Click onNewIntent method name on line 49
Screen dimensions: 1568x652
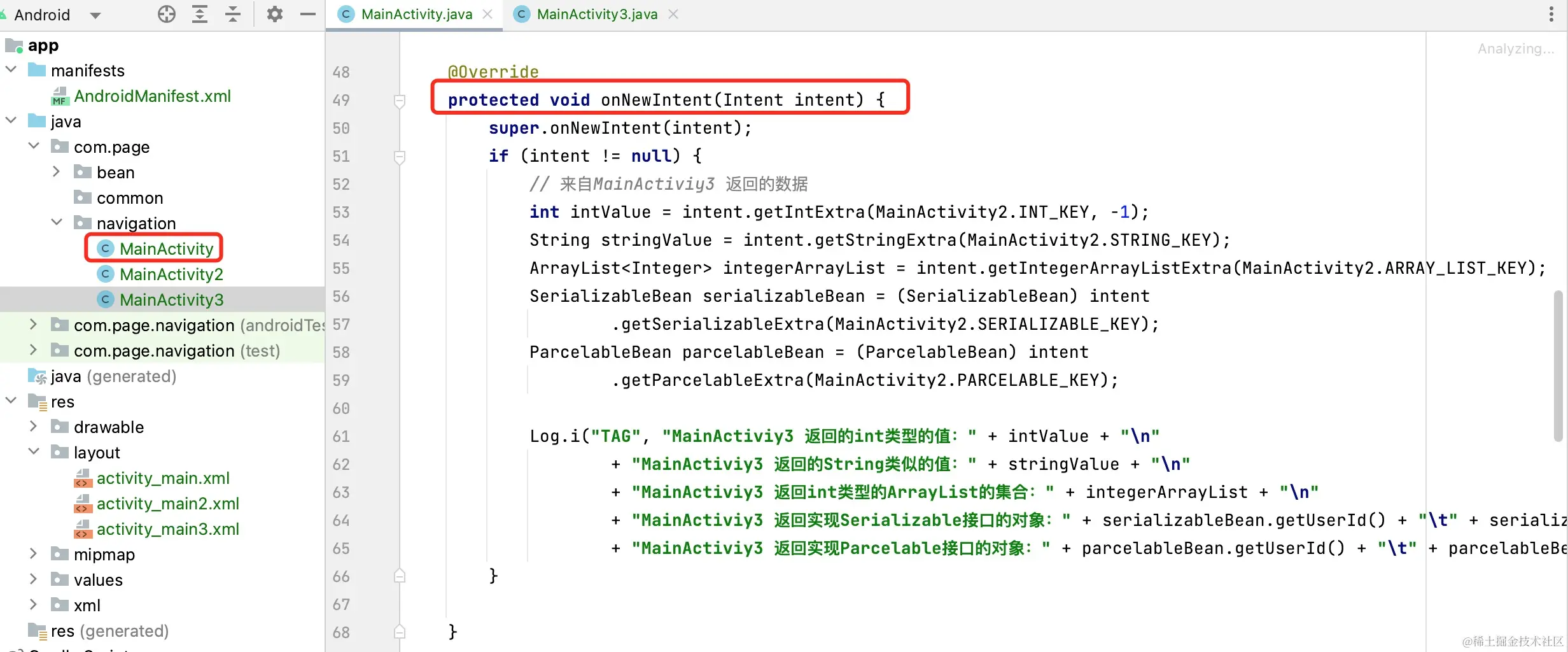657,100
